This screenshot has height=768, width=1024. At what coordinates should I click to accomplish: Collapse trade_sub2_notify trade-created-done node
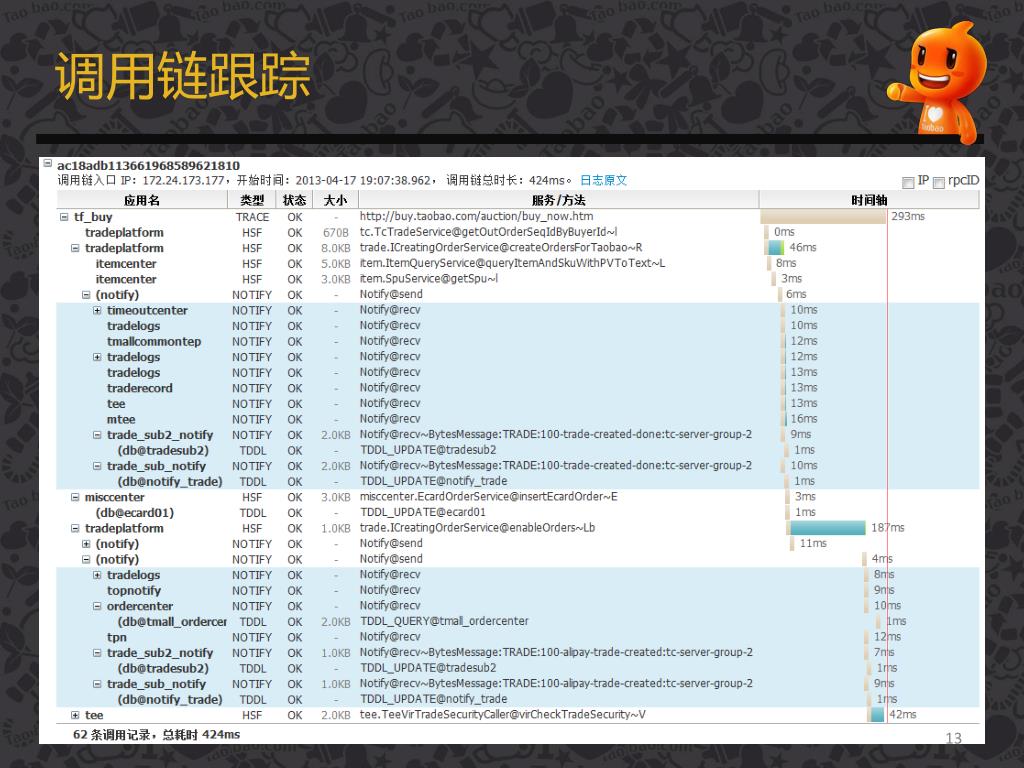[97, 435]
